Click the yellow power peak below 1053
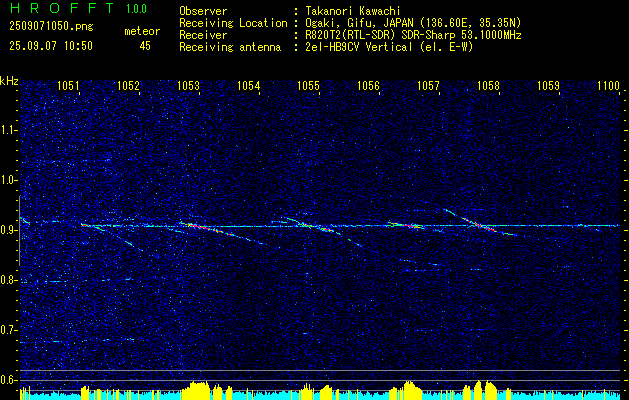The width and height of the screenshot is (629, 400). click(x=197, y=390)
